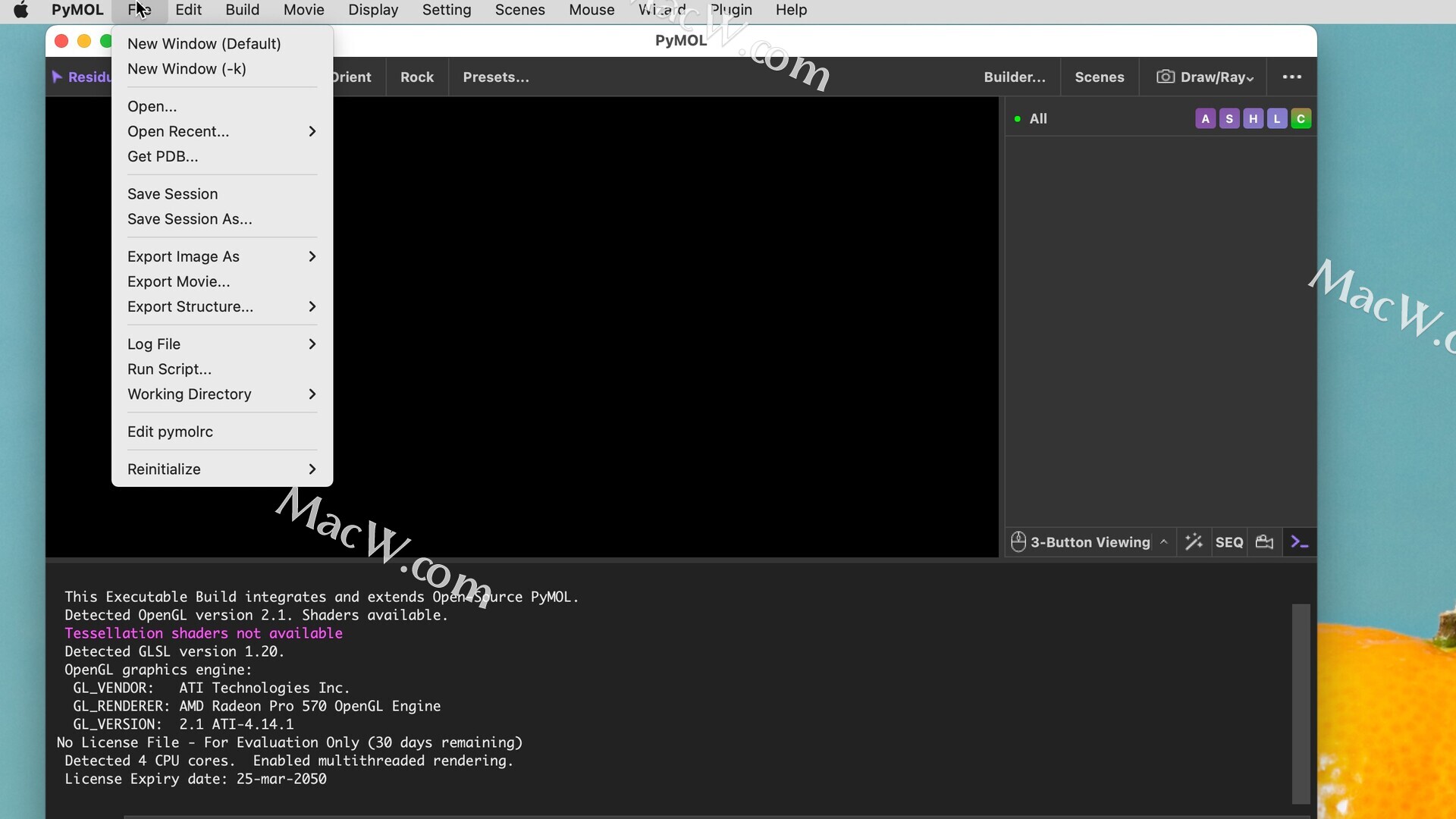Expand the Open Recent submenu arrow
Image resolution: width=1456 pixels, height=819 pixels.
[312, 131]
